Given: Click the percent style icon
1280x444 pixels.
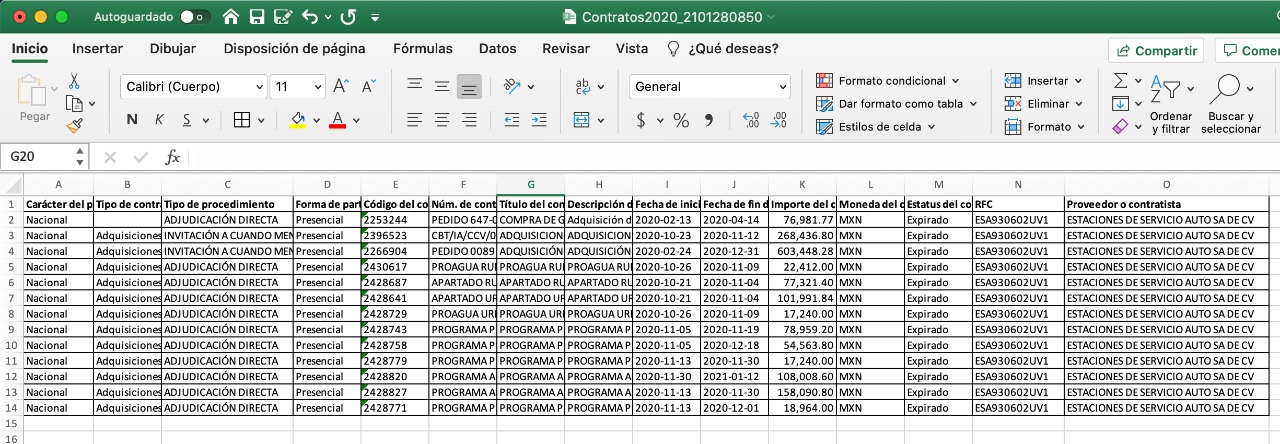Looking at the screenshot, I should point(681,120).
